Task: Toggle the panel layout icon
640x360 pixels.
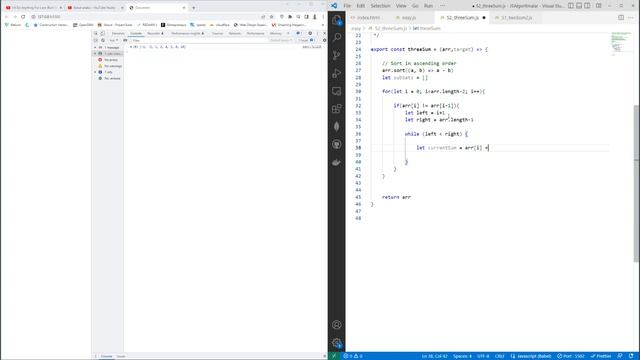Action: tap(579, 6)
